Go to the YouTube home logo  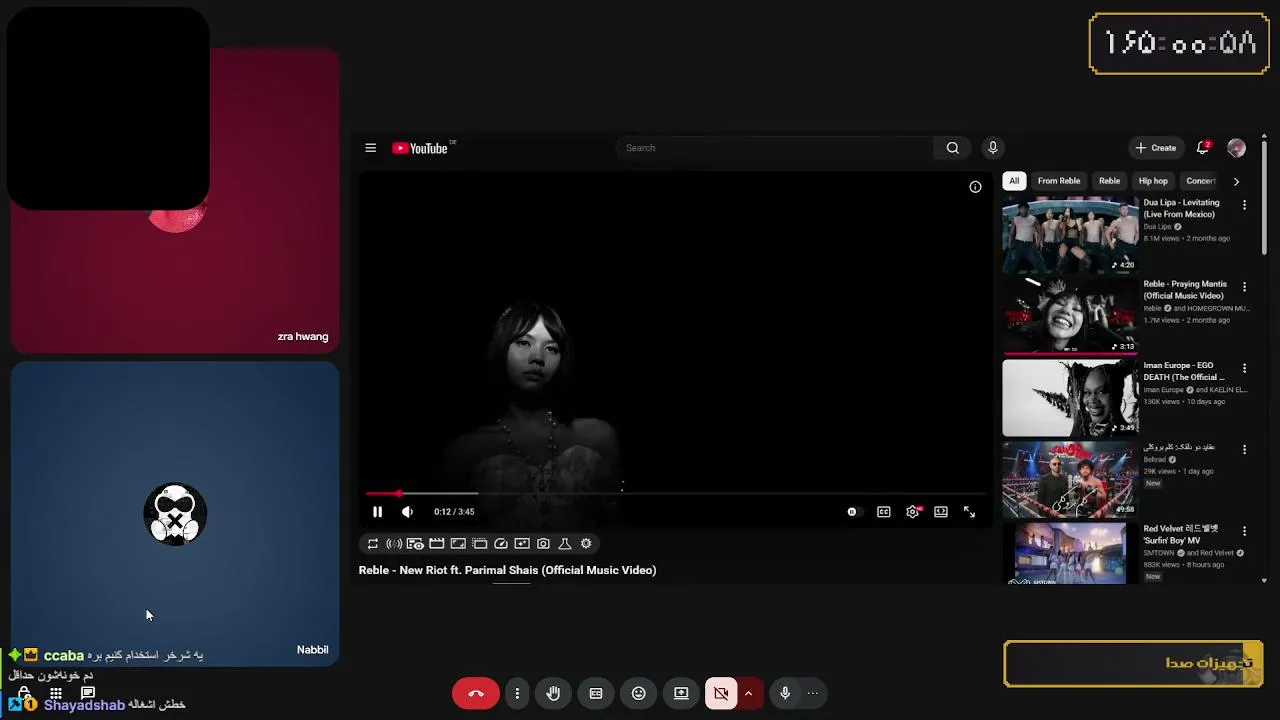point(420,148)
